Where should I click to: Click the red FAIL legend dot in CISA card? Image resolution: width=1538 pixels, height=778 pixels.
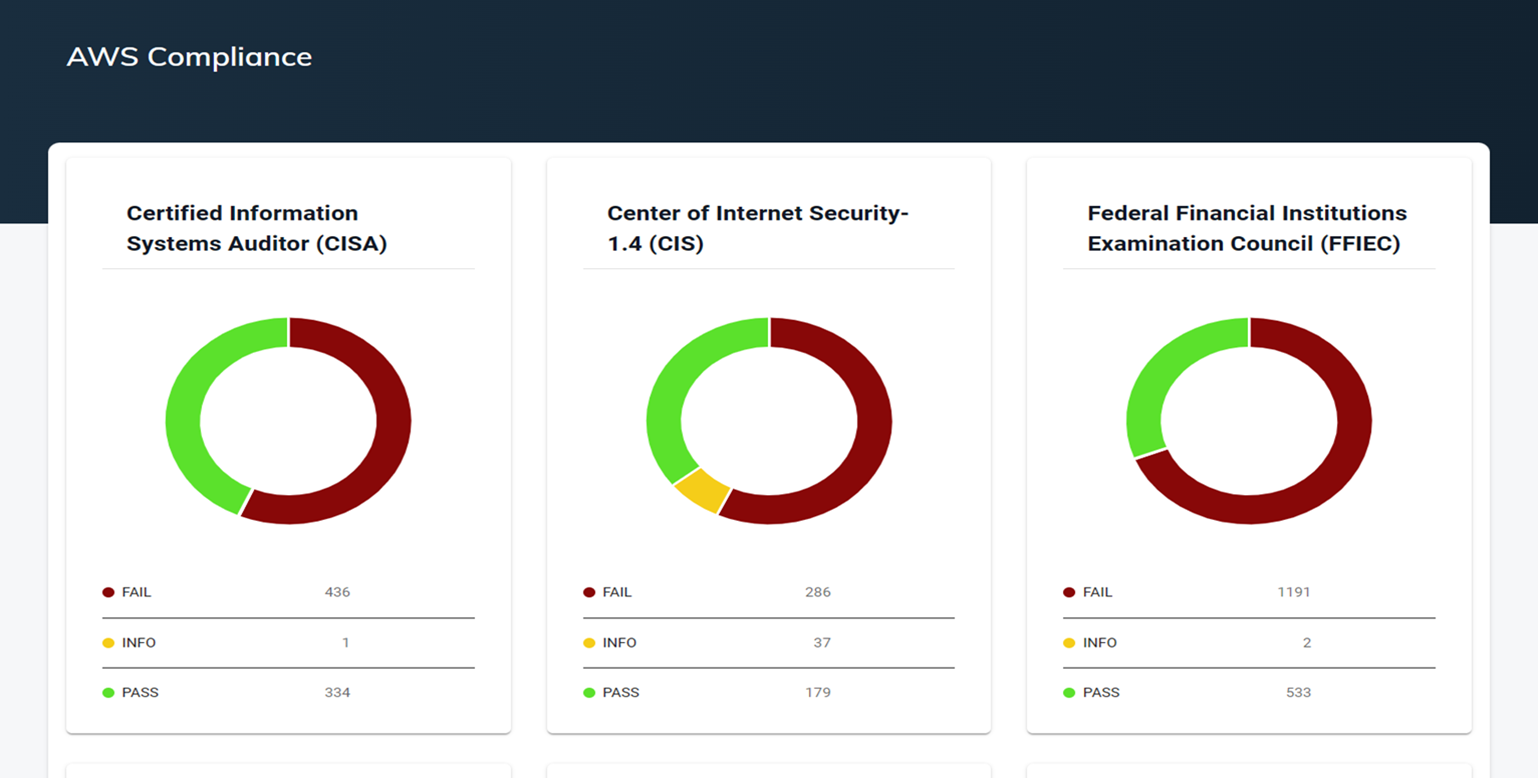click(108, 592)
